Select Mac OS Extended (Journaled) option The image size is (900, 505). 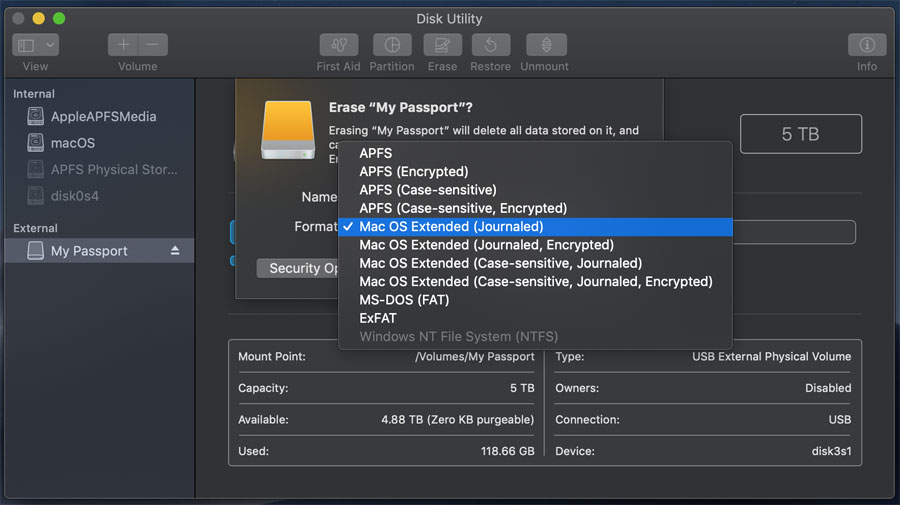[x=536, y=227]
